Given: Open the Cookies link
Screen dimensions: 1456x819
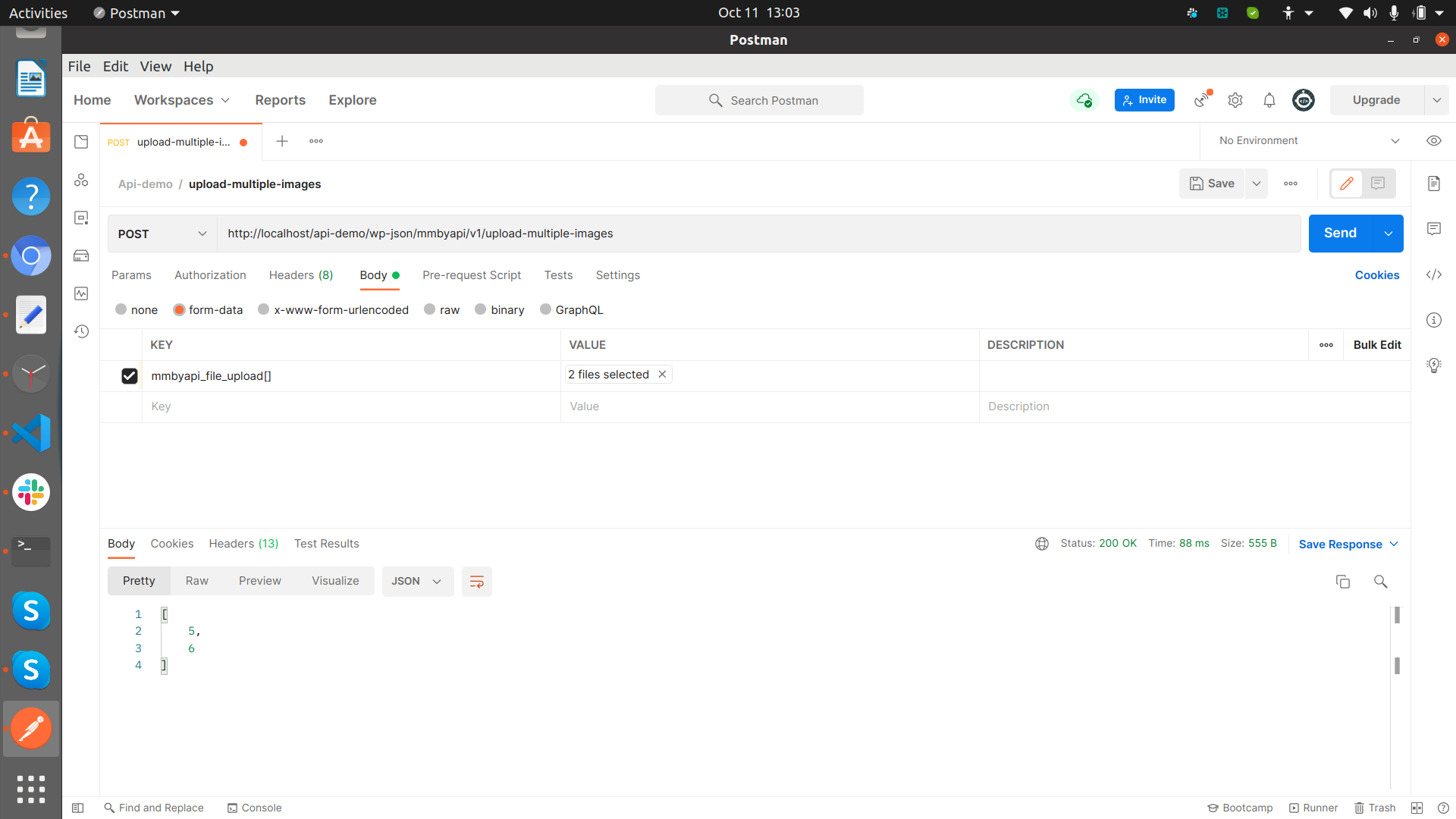Looking at the screenshot, I should [1377, 275].
